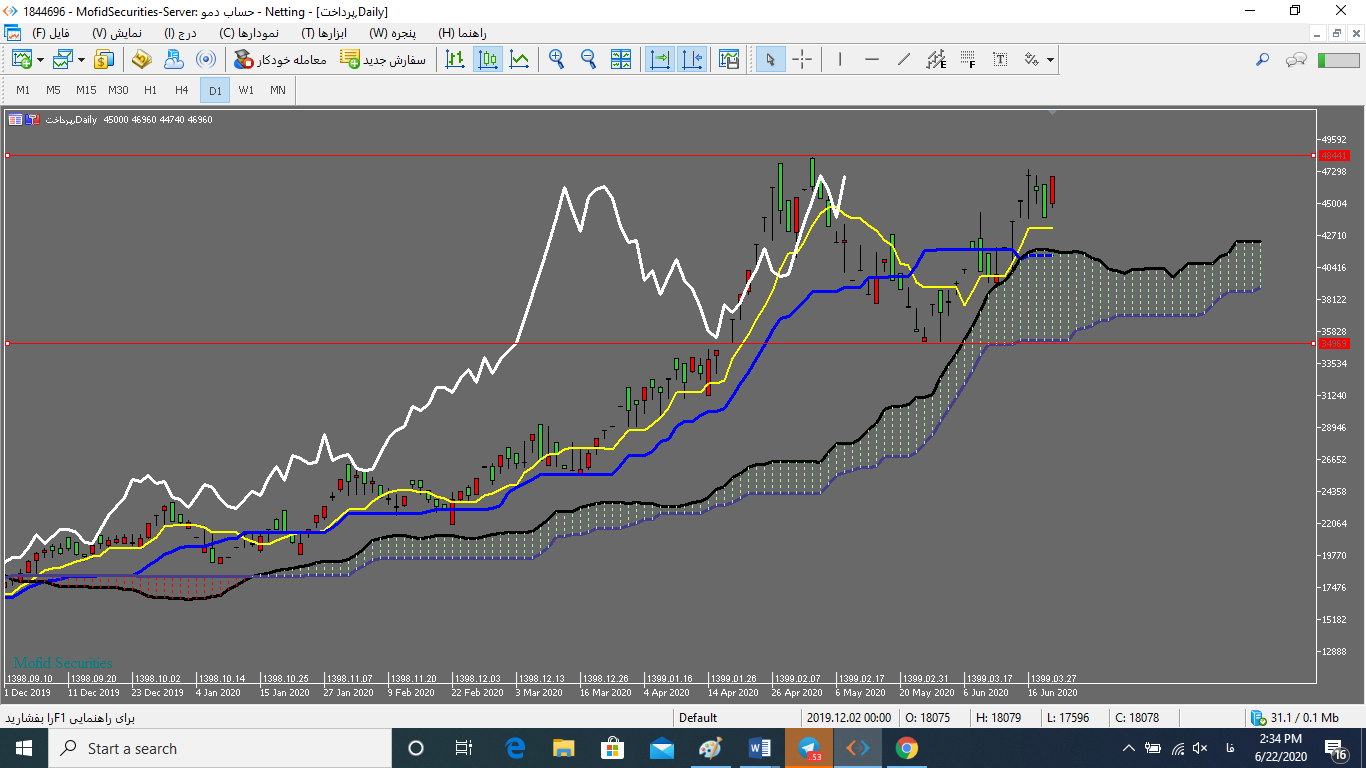
Task: Click the signals radio-wave icon
Action: pos(205,59)
